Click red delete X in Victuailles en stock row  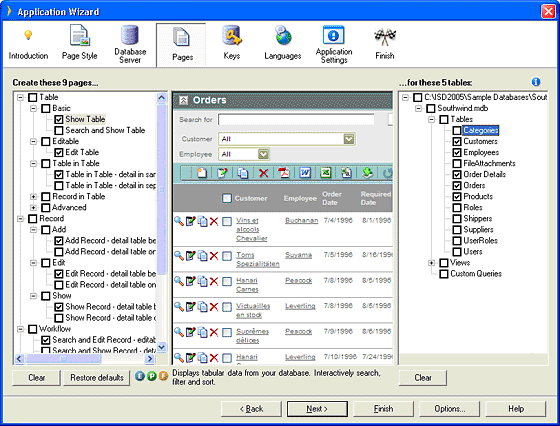(x=214, y=307)
